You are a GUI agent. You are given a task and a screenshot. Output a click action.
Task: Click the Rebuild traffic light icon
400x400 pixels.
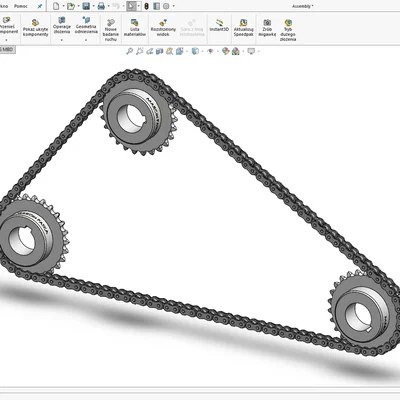click(146, 6)
